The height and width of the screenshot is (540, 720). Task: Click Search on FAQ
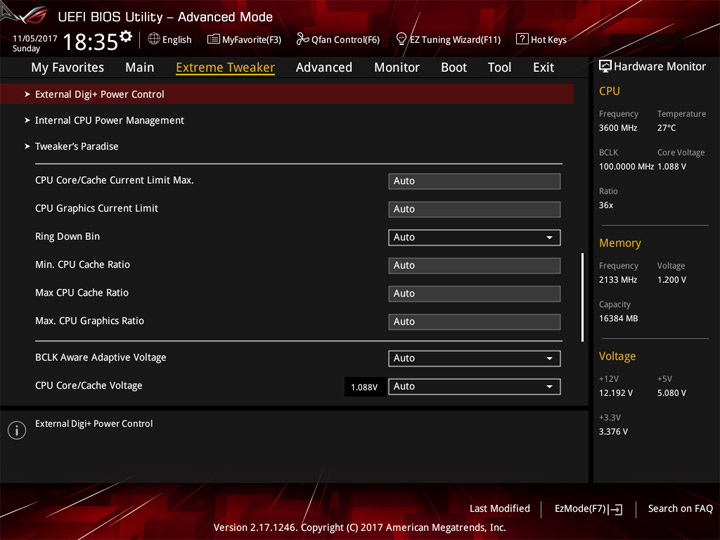(680, 509)
